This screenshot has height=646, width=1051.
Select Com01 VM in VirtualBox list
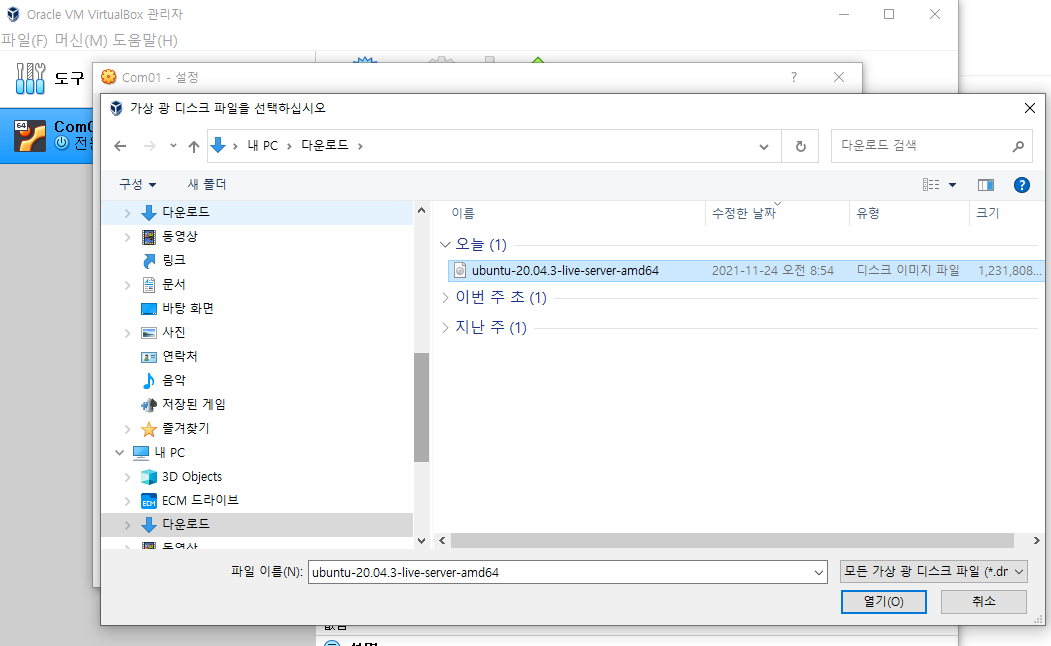point(47,135)
